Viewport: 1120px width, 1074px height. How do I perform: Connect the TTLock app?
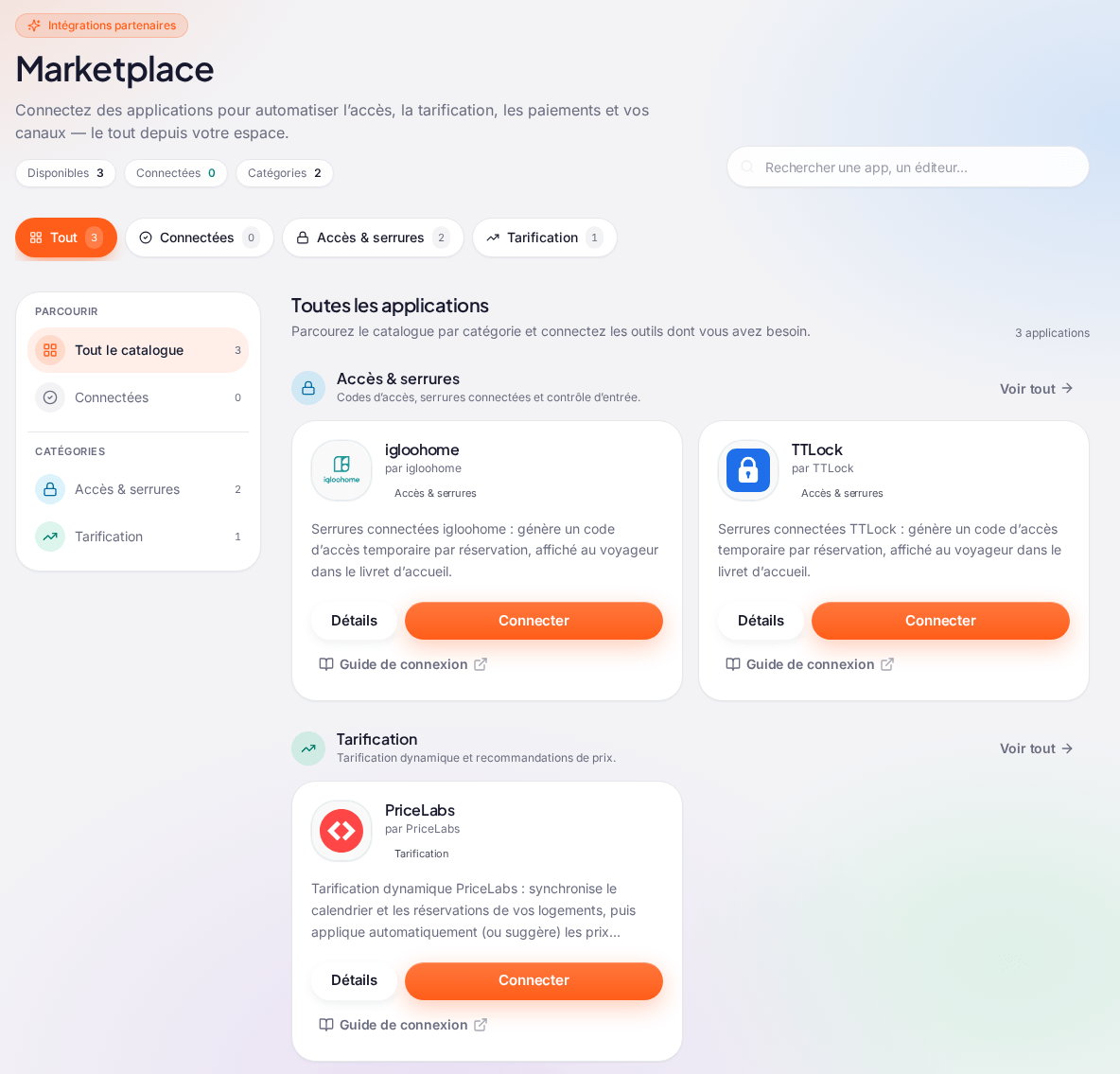pos(940,621)
